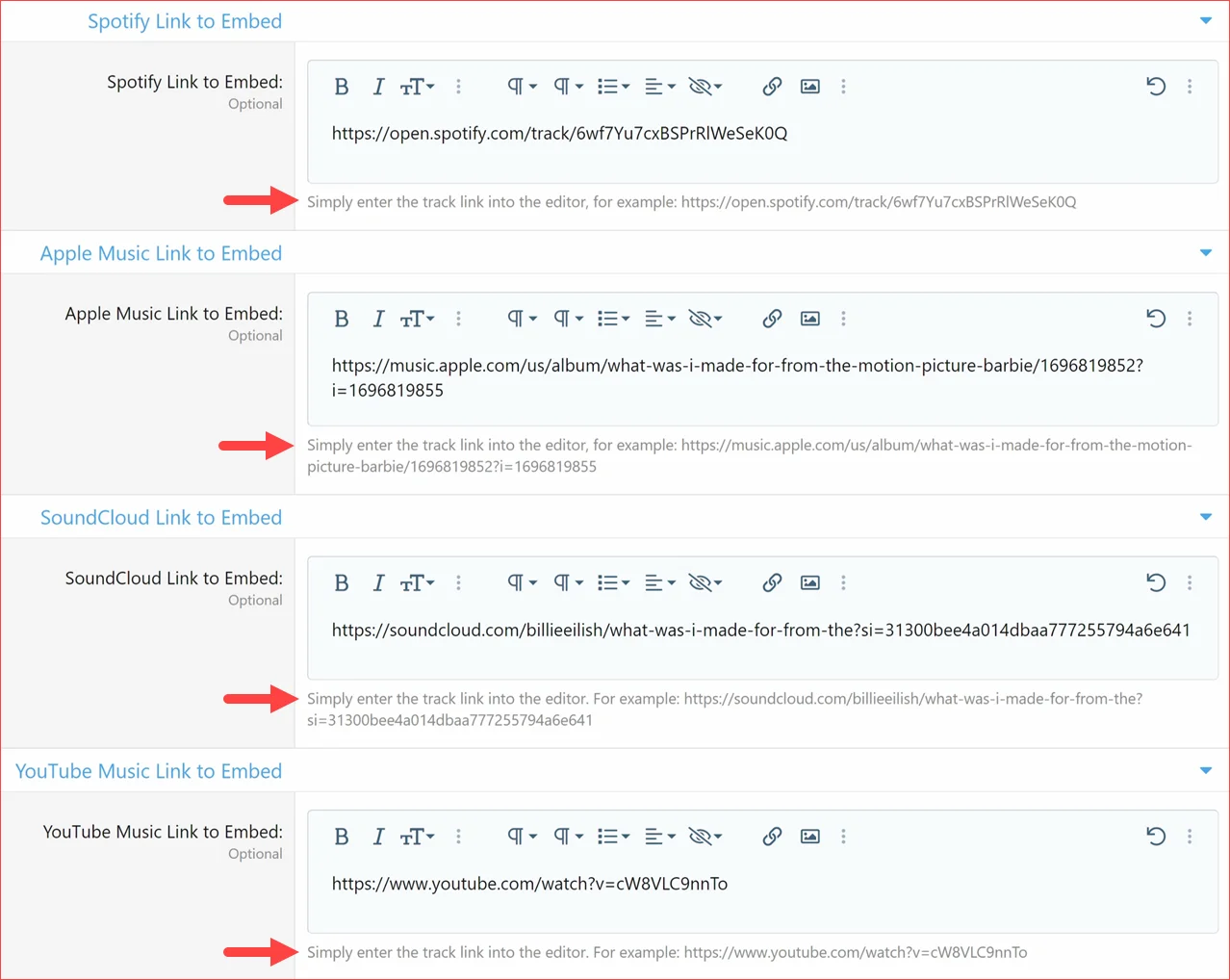Open the list dropdown in Spotify editor

613,87
